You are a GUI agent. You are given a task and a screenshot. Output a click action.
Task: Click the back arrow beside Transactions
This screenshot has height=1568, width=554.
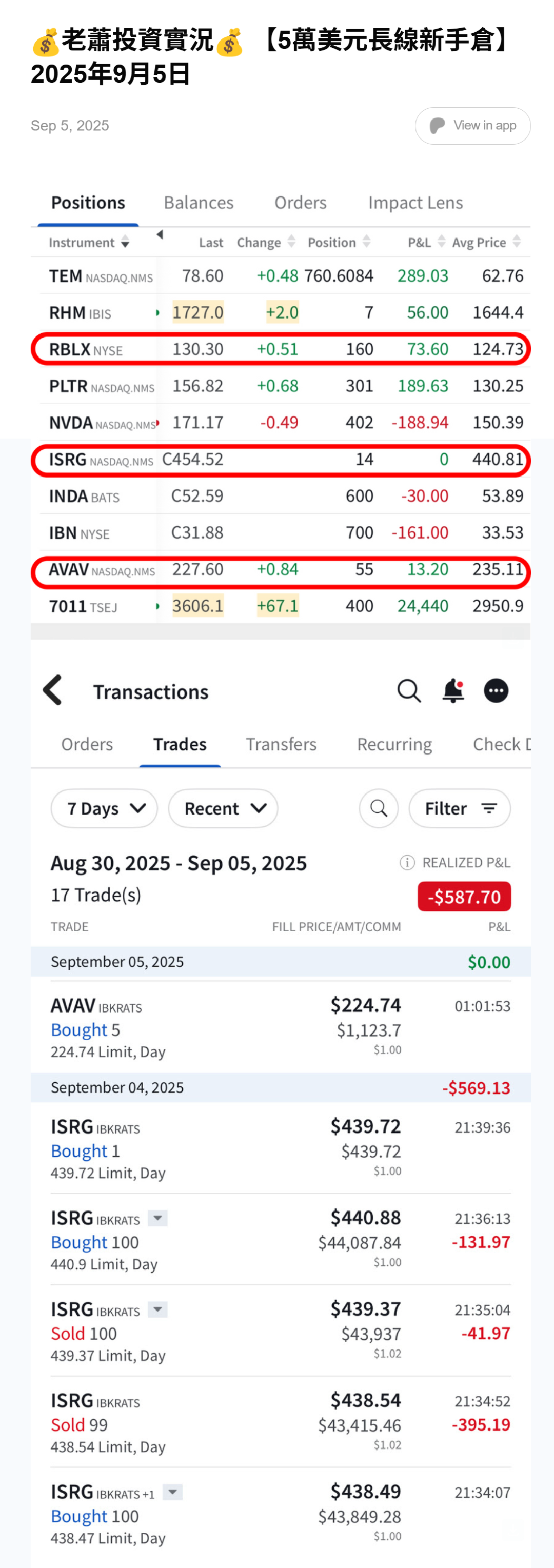coord(53,690)
